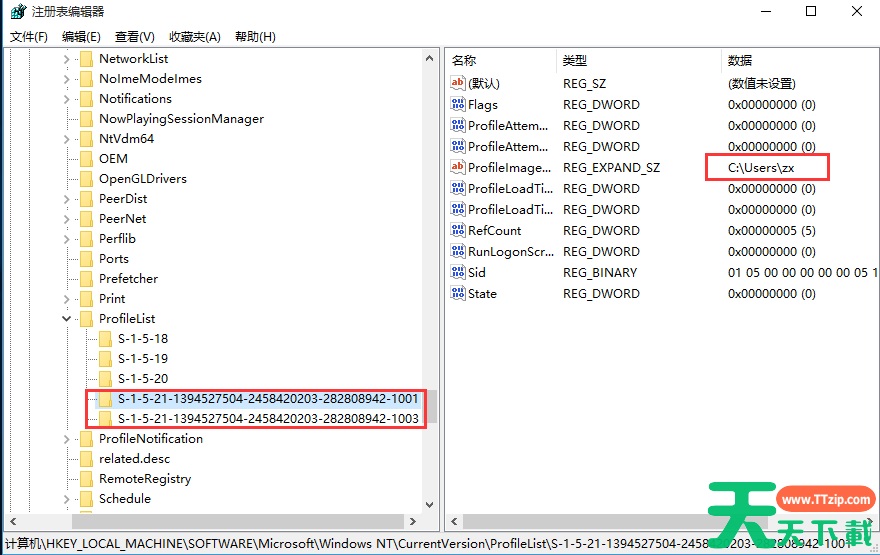Expand the PeerNet tree node
Viewport: 880px width, 555px height.
(66, 219)
